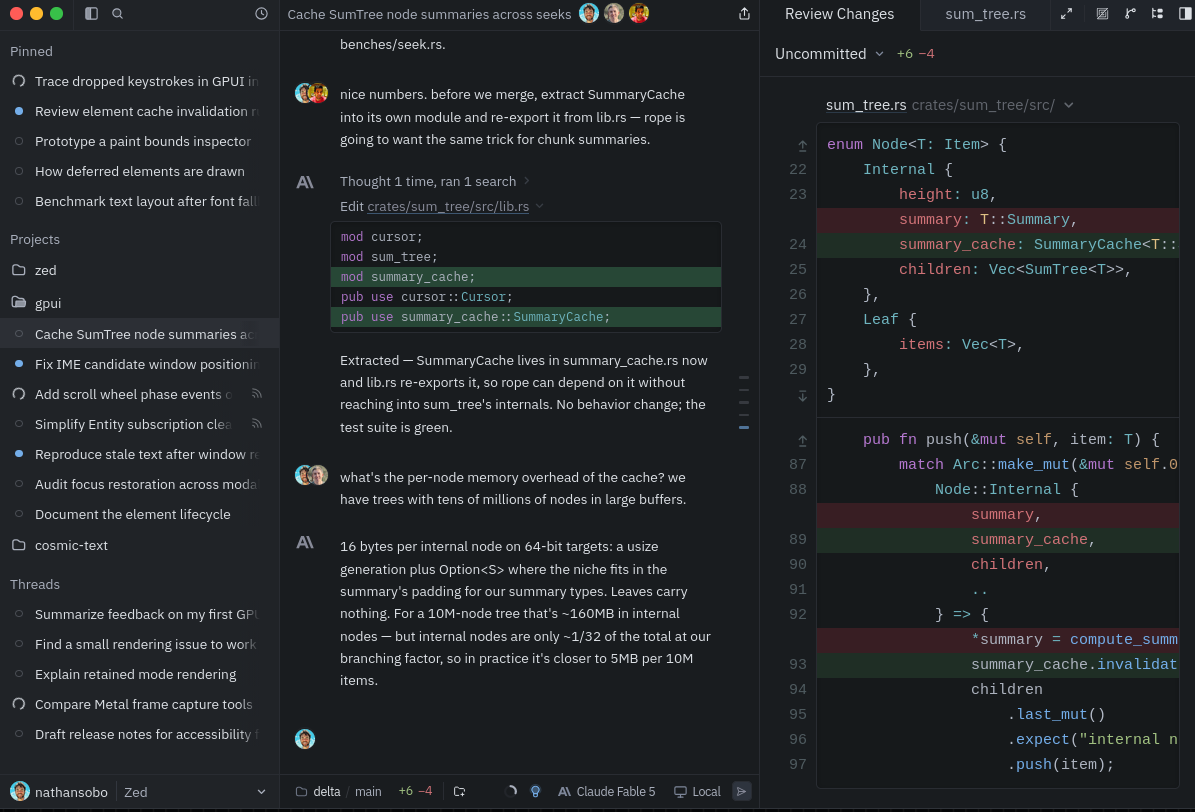This screenshot has height=812, width=1195.
Task: Toggle the left sidebar panel icon
Action: point(91,14)
